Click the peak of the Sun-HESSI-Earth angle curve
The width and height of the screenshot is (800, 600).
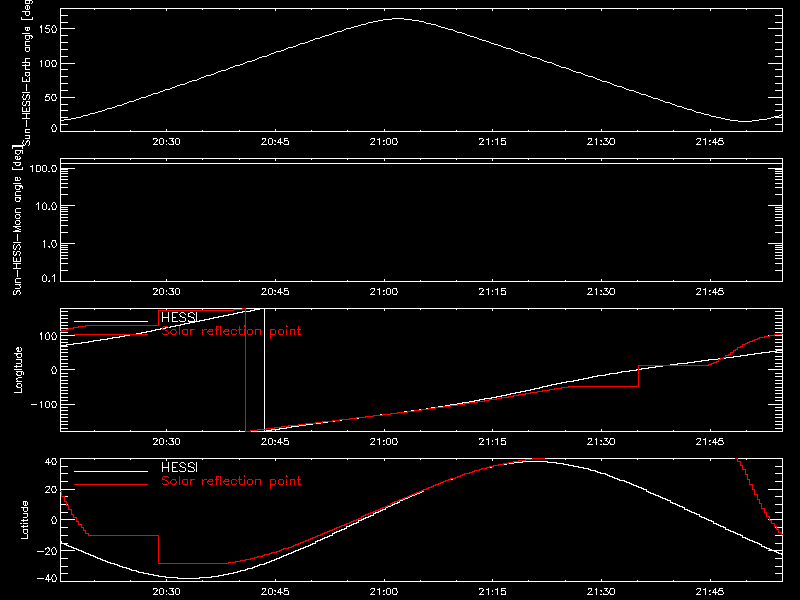tap(398, 19)
